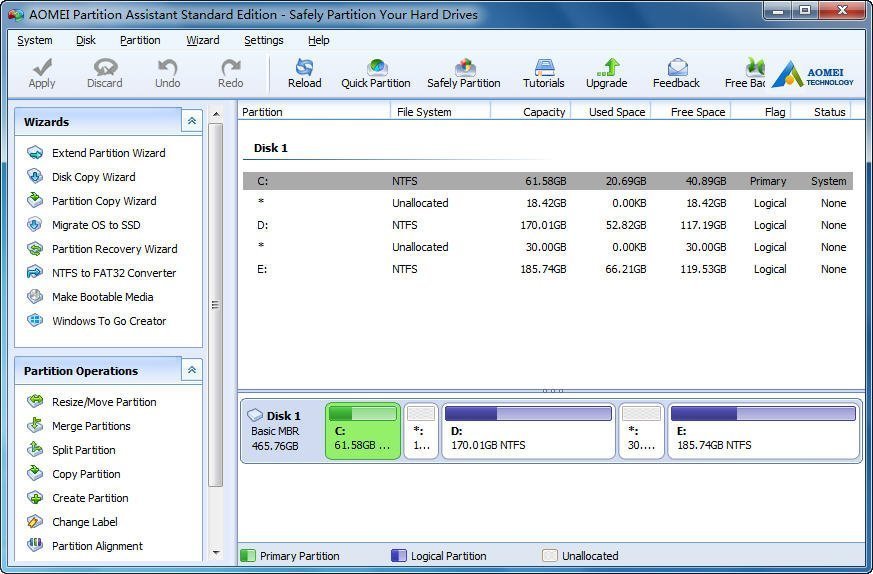The height and width of the screenshot is (574, 873).
Task: Click the Discard toolbar icon
Action: click(105, 68)
